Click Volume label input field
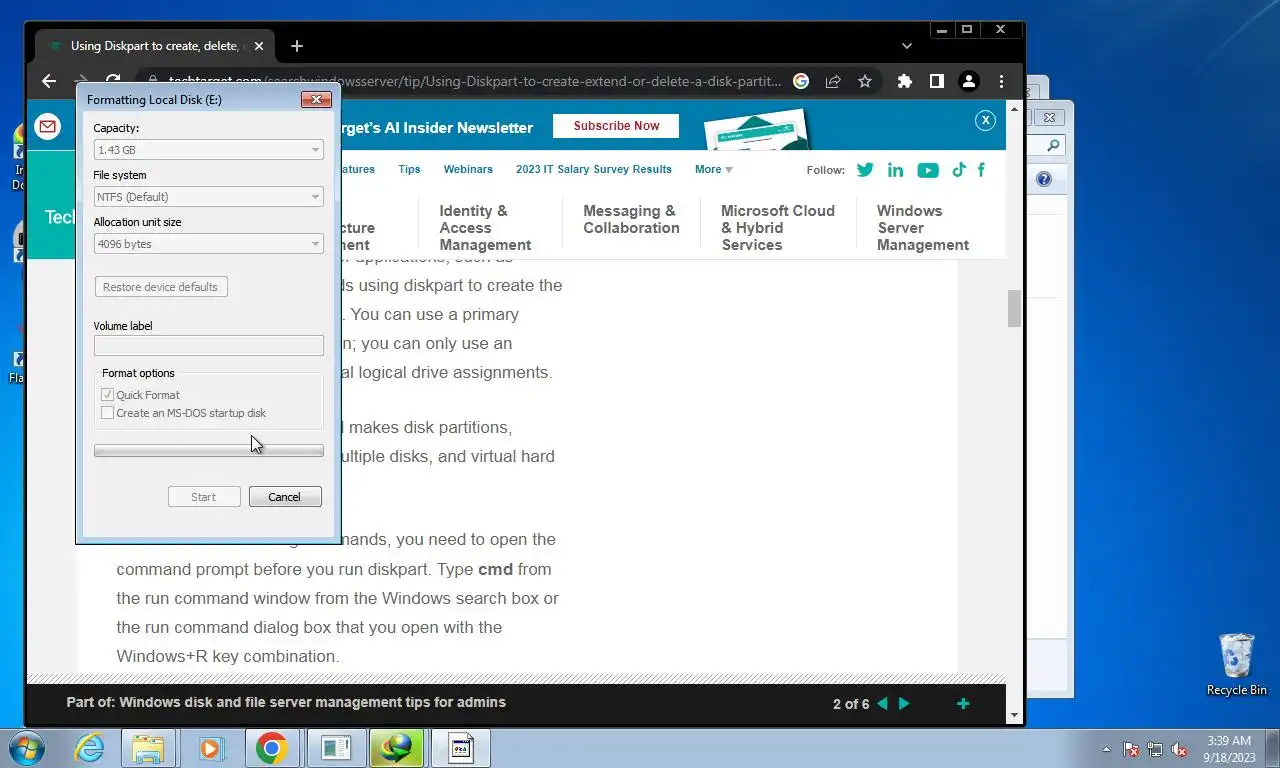The image size is (1280, 768). tap(208, 346)
